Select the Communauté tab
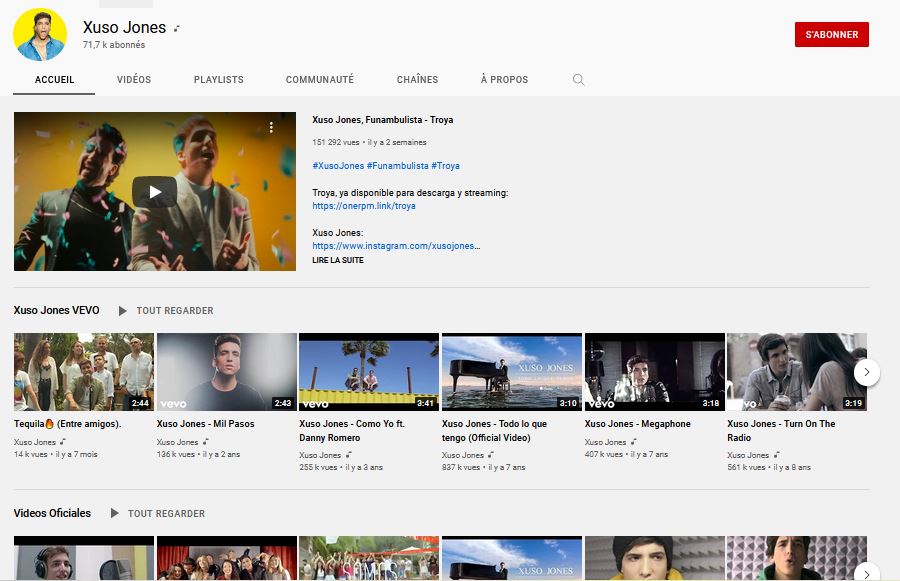The height and width of the screenshot is (581, 900). tap(320, 80)
